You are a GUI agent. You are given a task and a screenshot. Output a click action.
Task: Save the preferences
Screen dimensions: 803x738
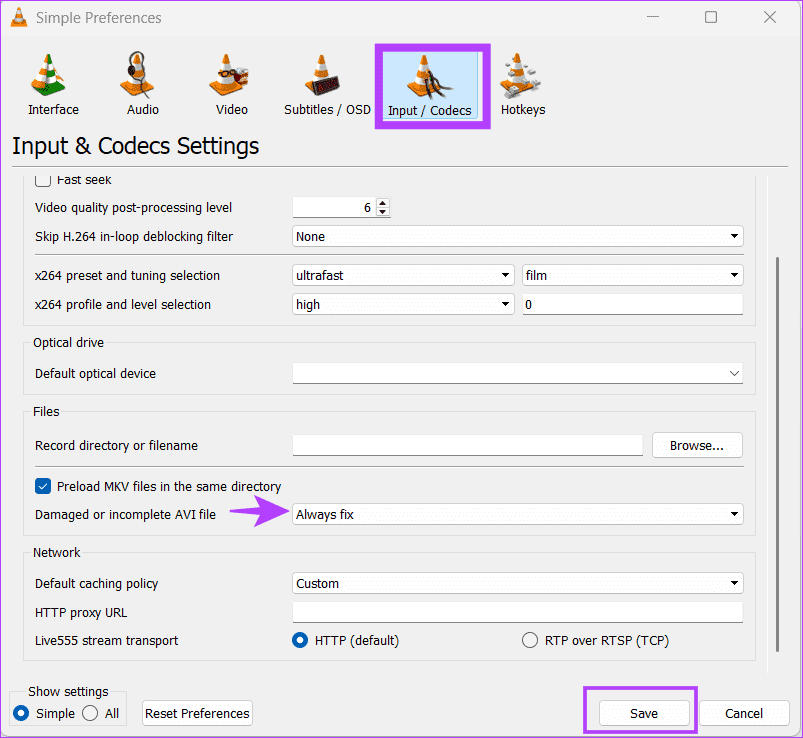point(644,713)
